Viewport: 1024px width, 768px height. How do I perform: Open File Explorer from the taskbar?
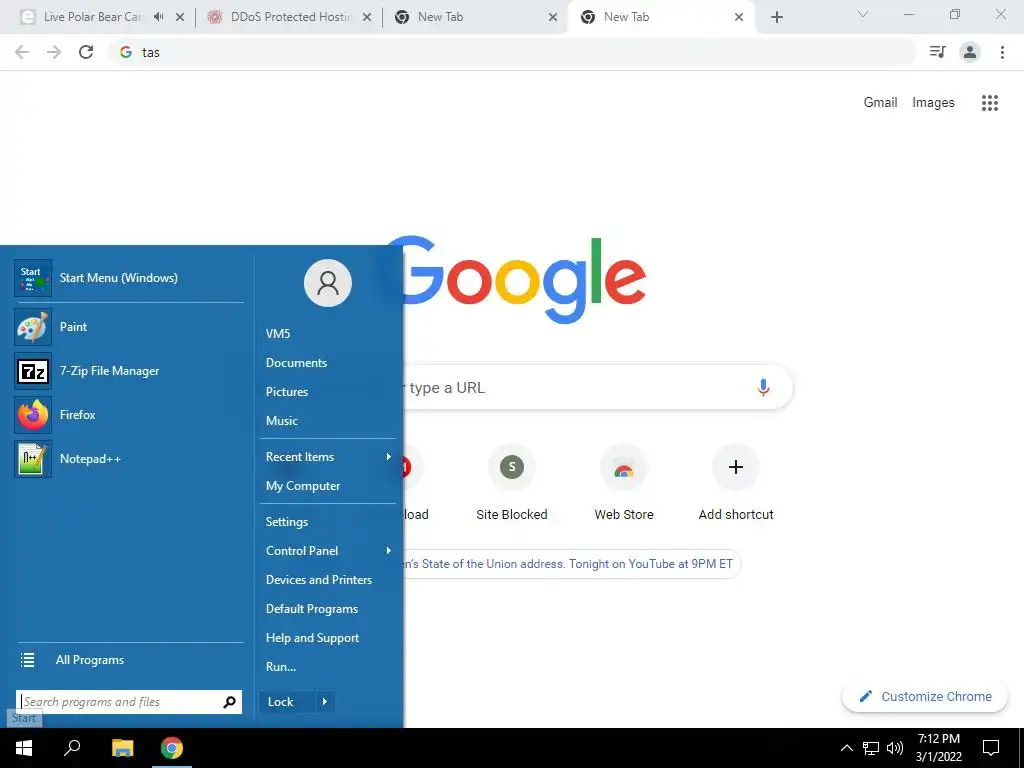(x=122, y=748)
